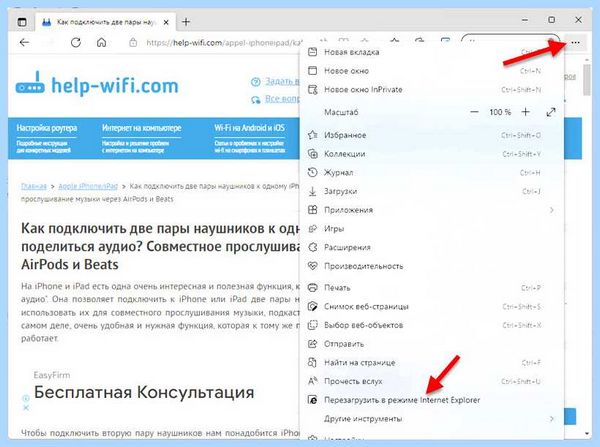Screen dimensions: 600x447
Task: Open Коллекции from the menu
Action: point(432,154)
